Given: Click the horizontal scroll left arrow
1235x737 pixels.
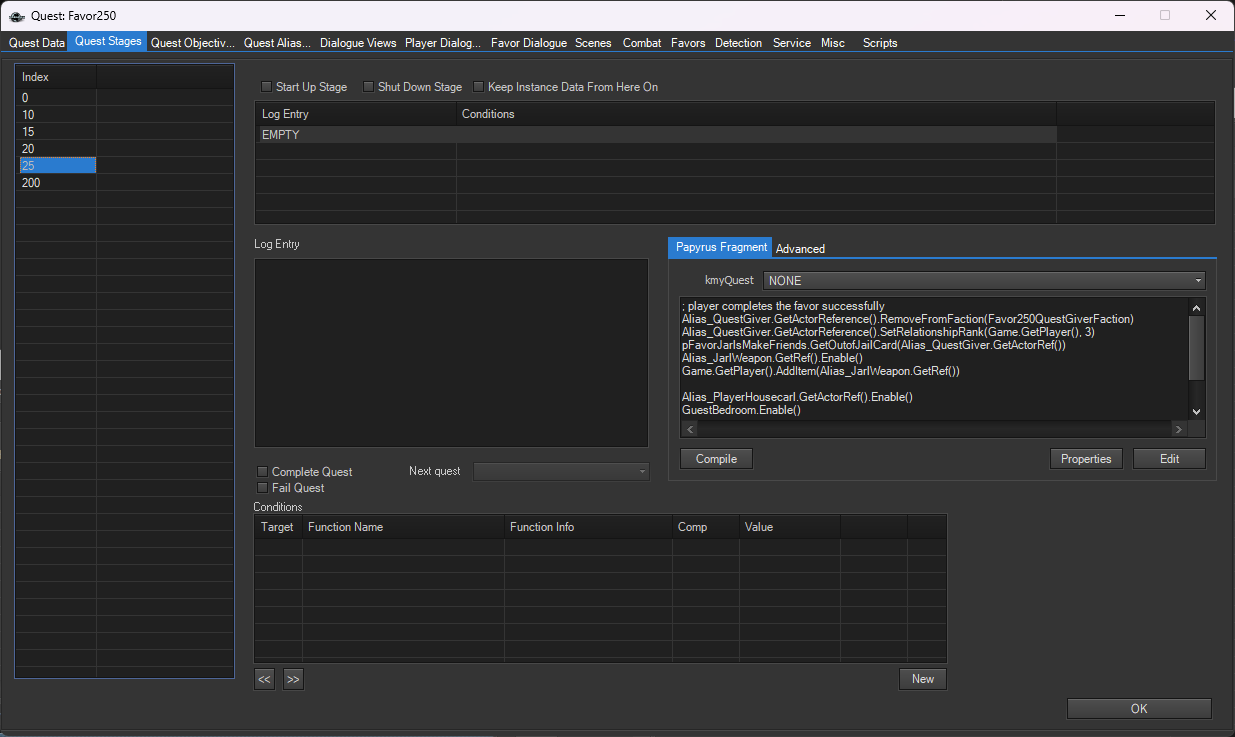Looking at the screenshot, I should [689, 429].
